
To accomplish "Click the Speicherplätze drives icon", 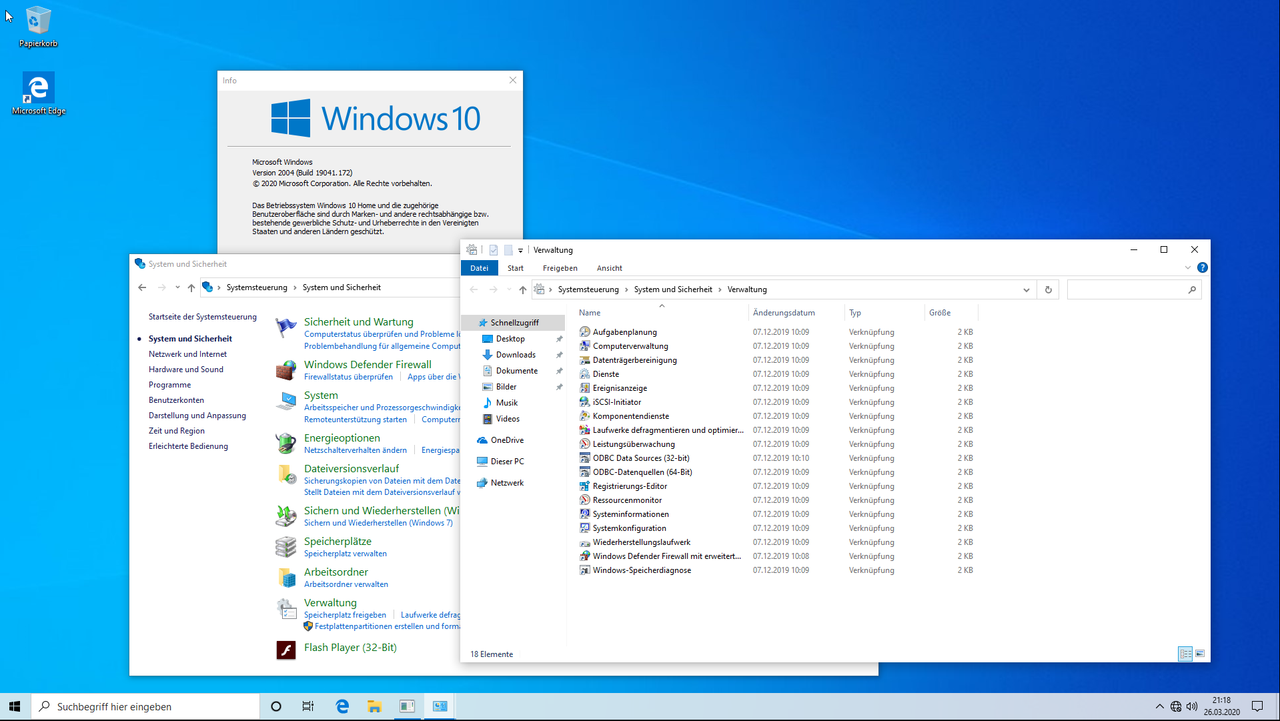I will pyautogui.click(x=286, y=547).
